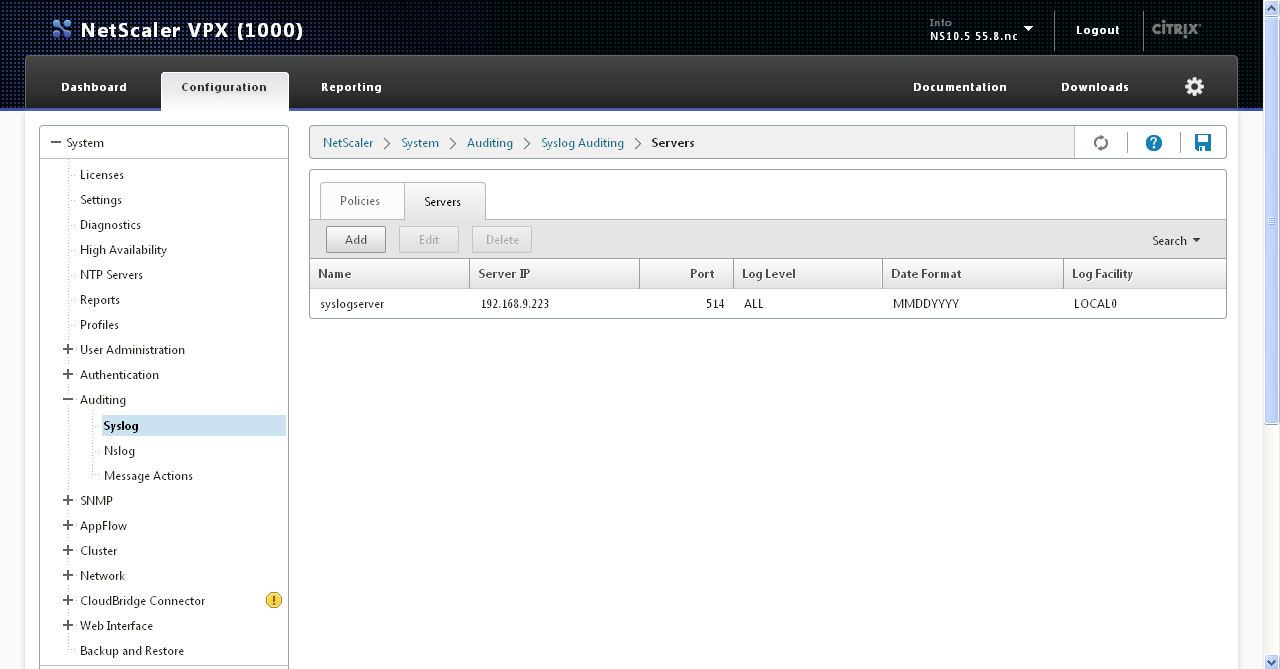Go to Auditing breadcrumb link
Viewport: 1280px width, 669px height.
[490, 143]
